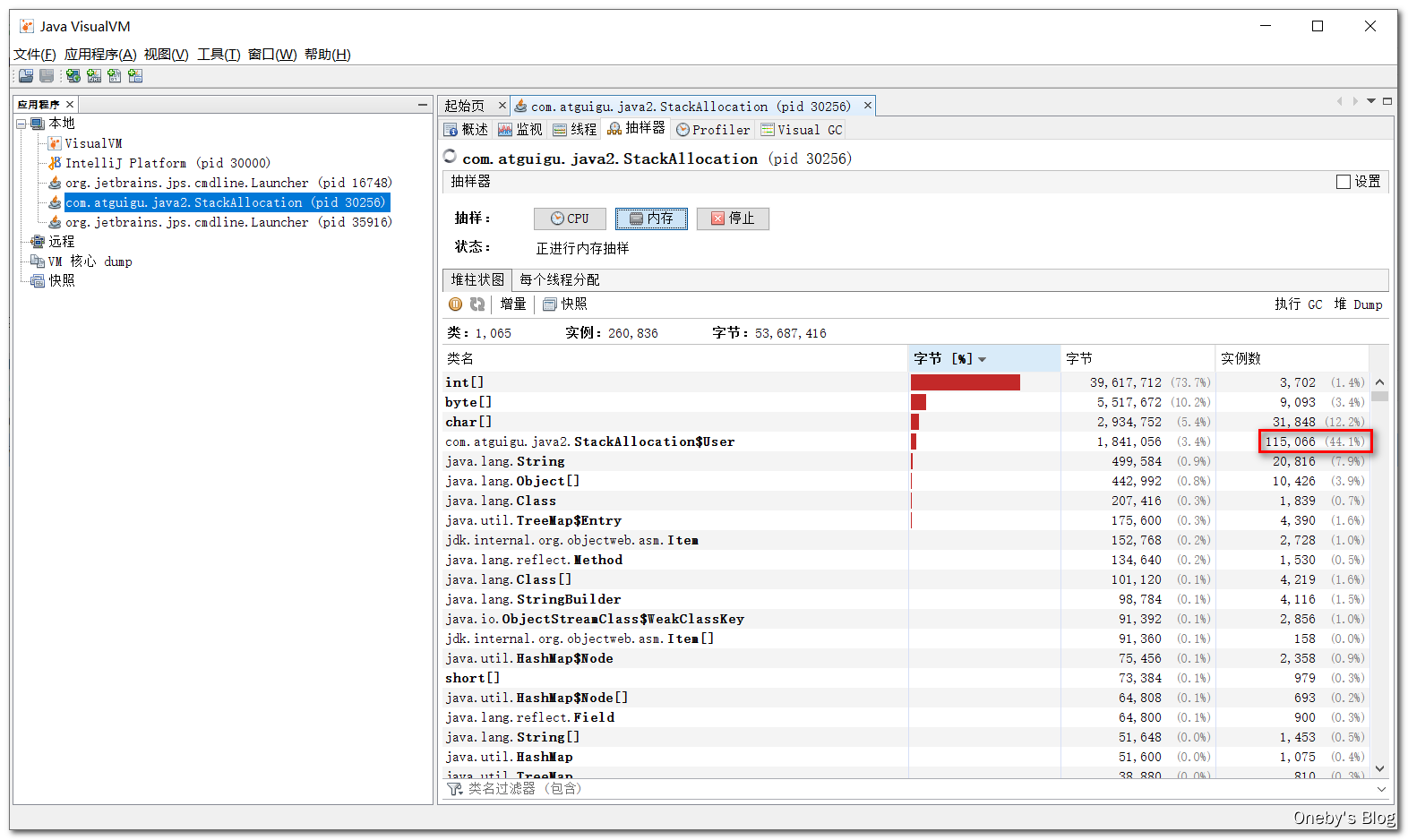Switch to the Visual GC tab
The height and width of the screenshot is (840, 1408).
801,130
